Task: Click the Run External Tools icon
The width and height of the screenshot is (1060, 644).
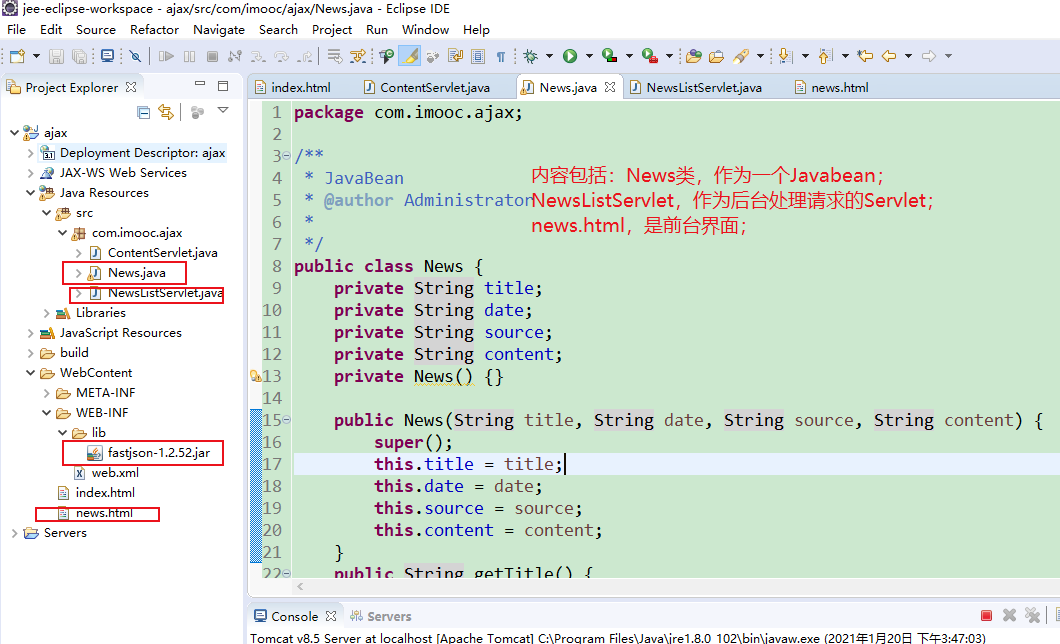Action: (x=650, y=56)
